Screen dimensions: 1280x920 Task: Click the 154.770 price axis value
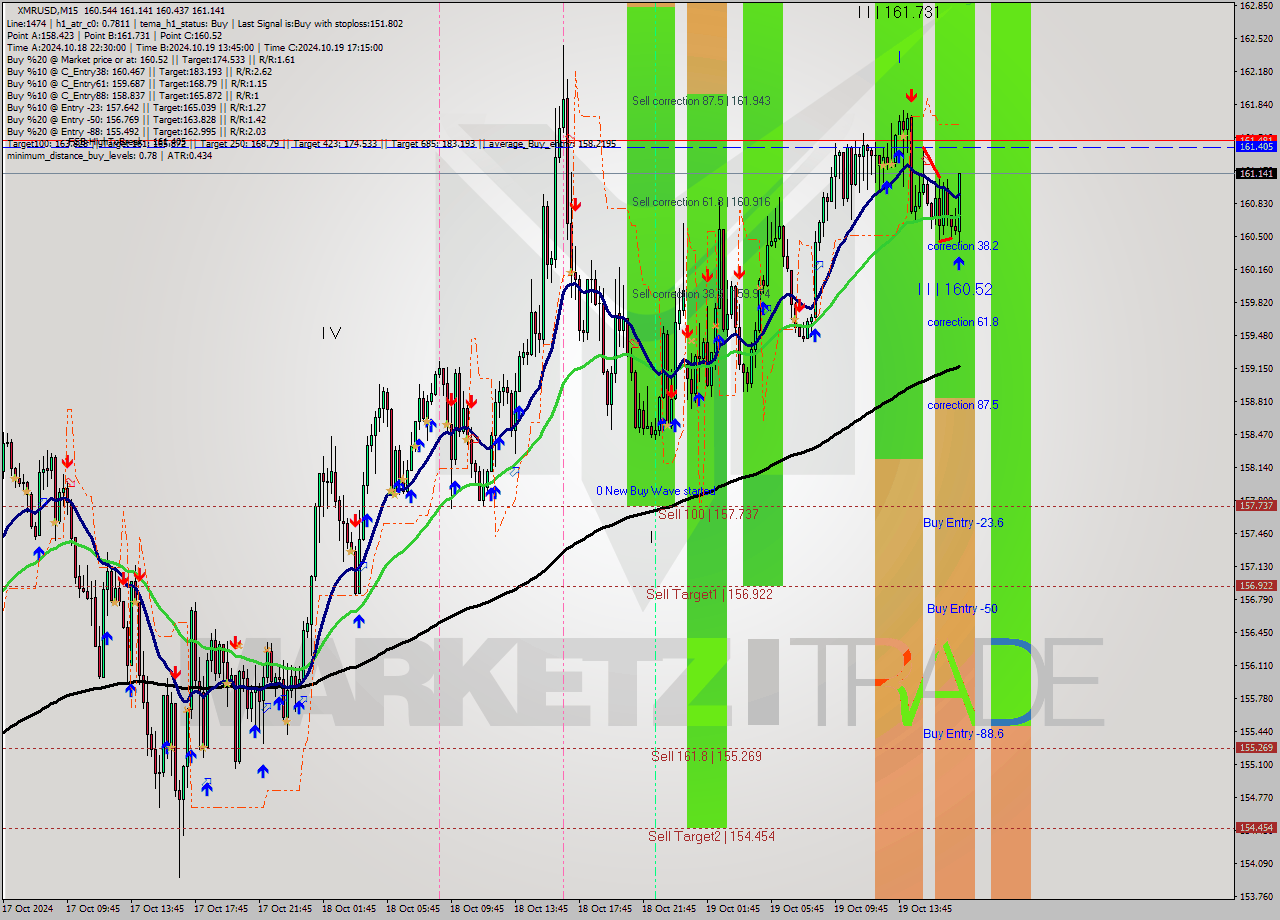tap(1256, 797)
